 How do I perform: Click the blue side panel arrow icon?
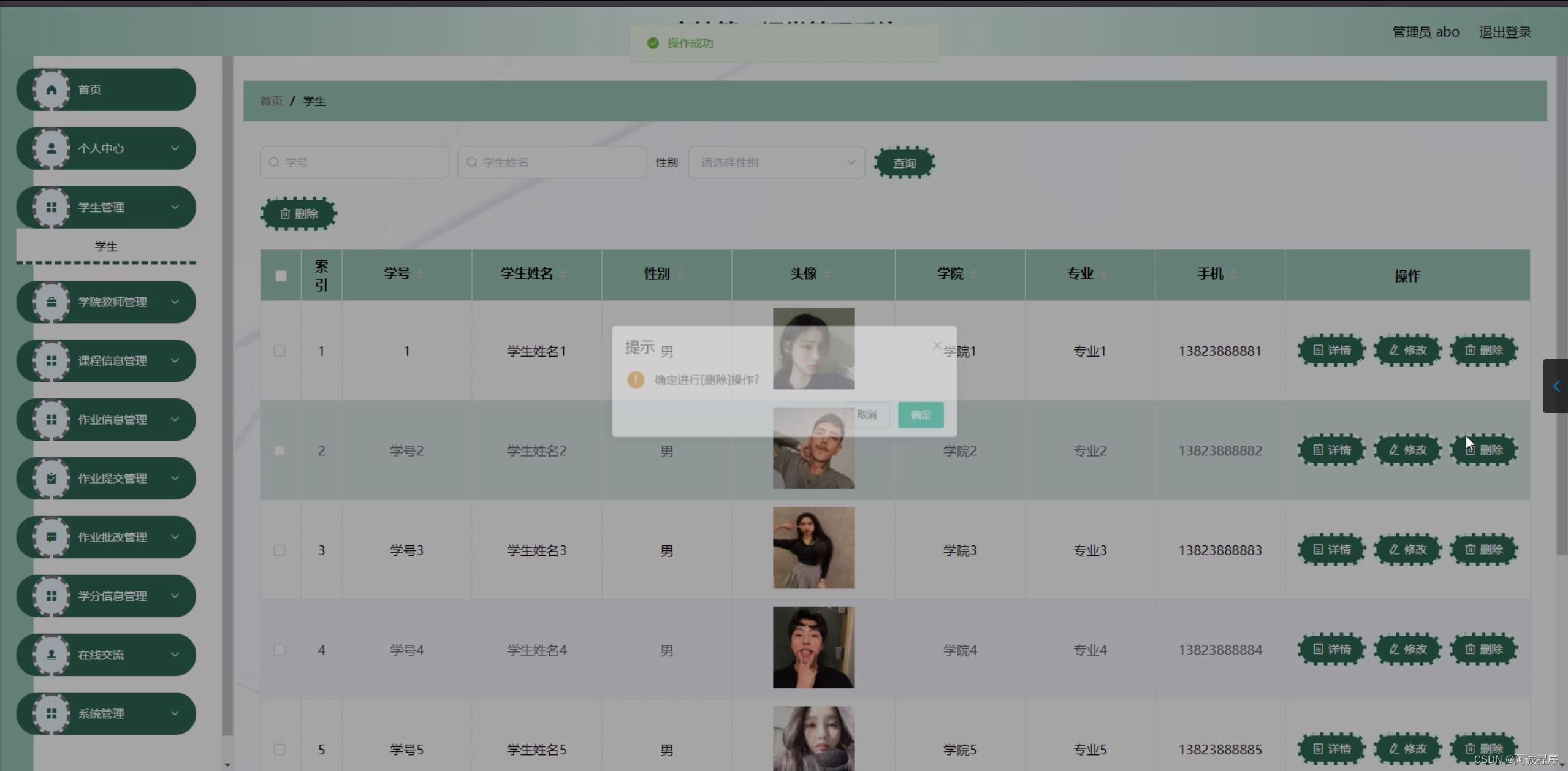point(1556,386)
